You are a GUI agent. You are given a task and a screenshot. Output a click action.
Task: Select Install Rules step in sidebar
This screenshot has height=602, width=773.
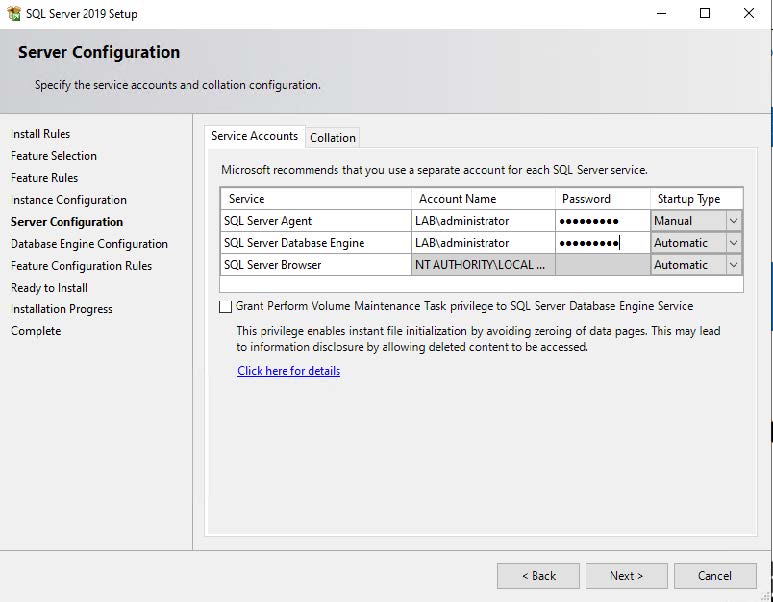click(x=40, y=134)
